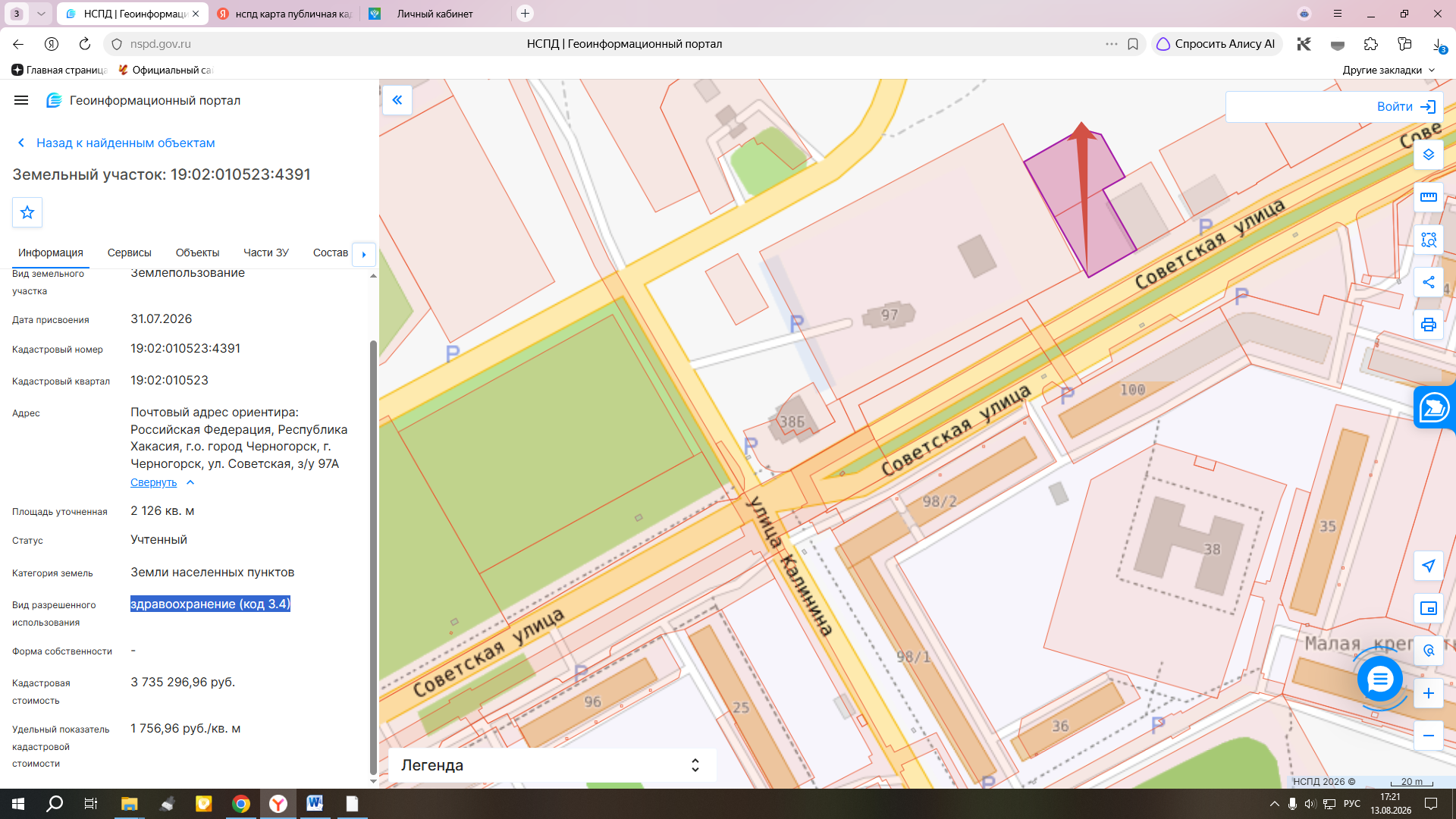Viewport: 1456px width, 819px height.
Task: Click the РУС language indicator
Action: click(1352, 804)
